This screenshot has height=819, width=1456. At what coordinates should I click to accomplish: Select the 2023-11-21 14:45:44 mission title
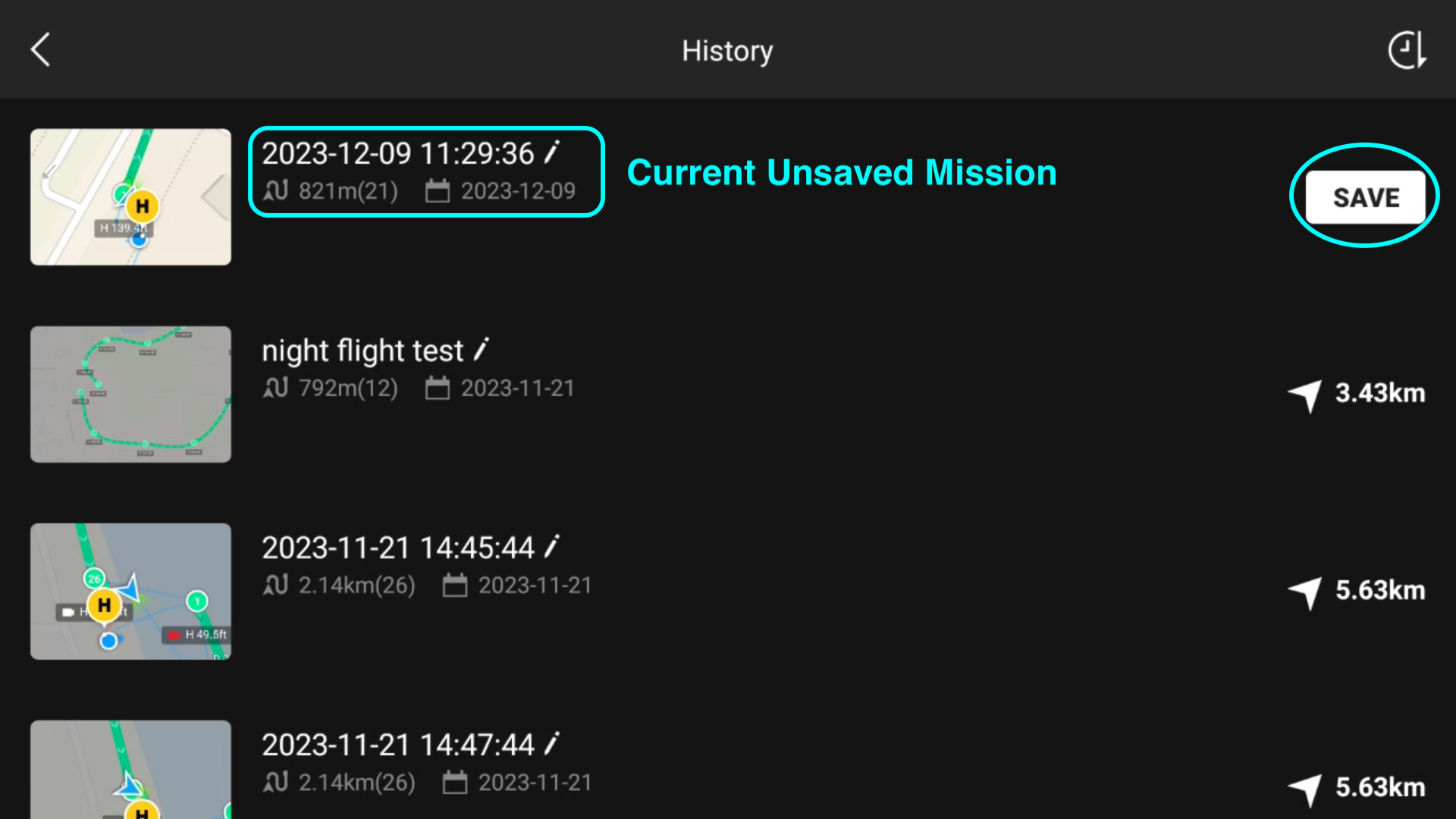coord(398,548)
